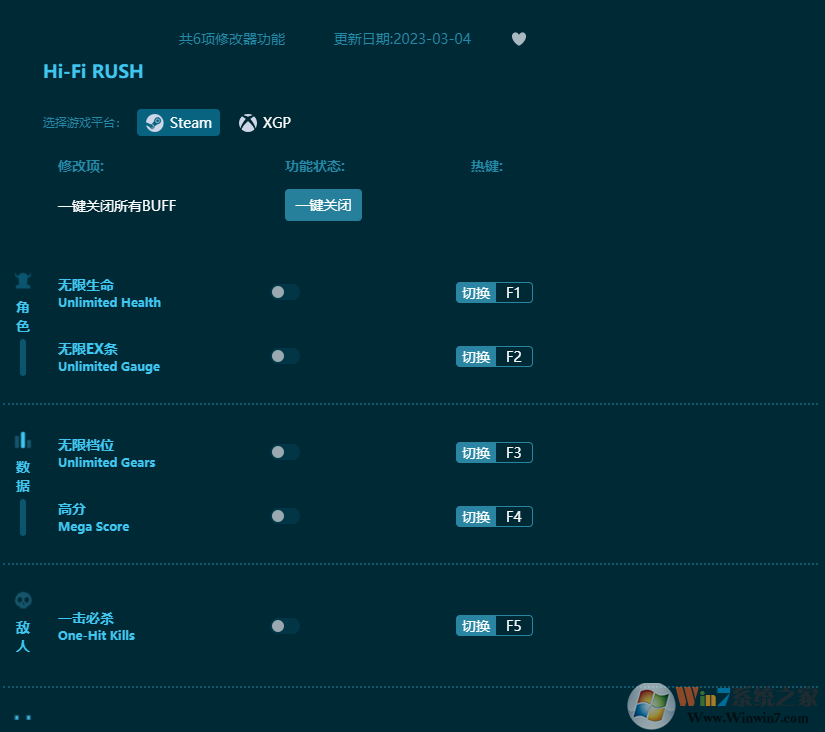The height and width of the screenshot is (732, 825).
Task: Click the 无限EX条 Unlimited Gauge label
Action: tap(109, 358)
